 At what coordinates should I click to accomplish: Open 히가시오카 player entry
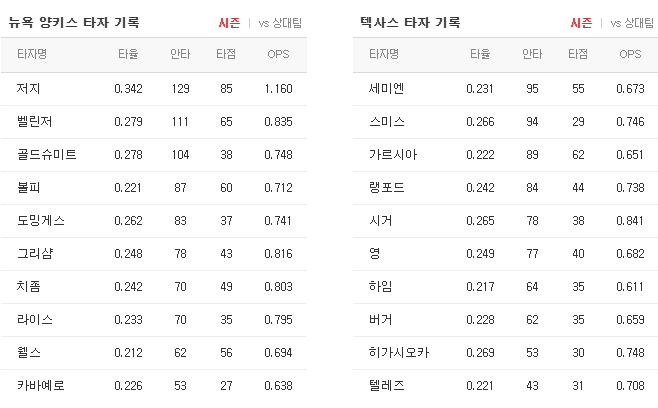399,353
